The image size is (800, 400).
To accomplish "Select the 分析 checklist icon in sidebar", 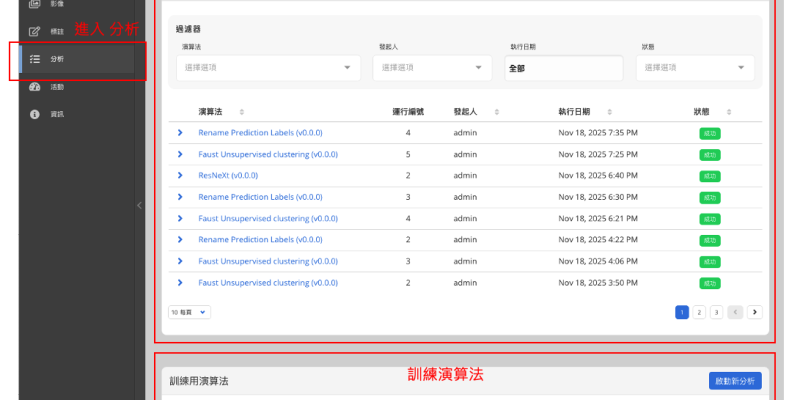I will click(35, 59).
